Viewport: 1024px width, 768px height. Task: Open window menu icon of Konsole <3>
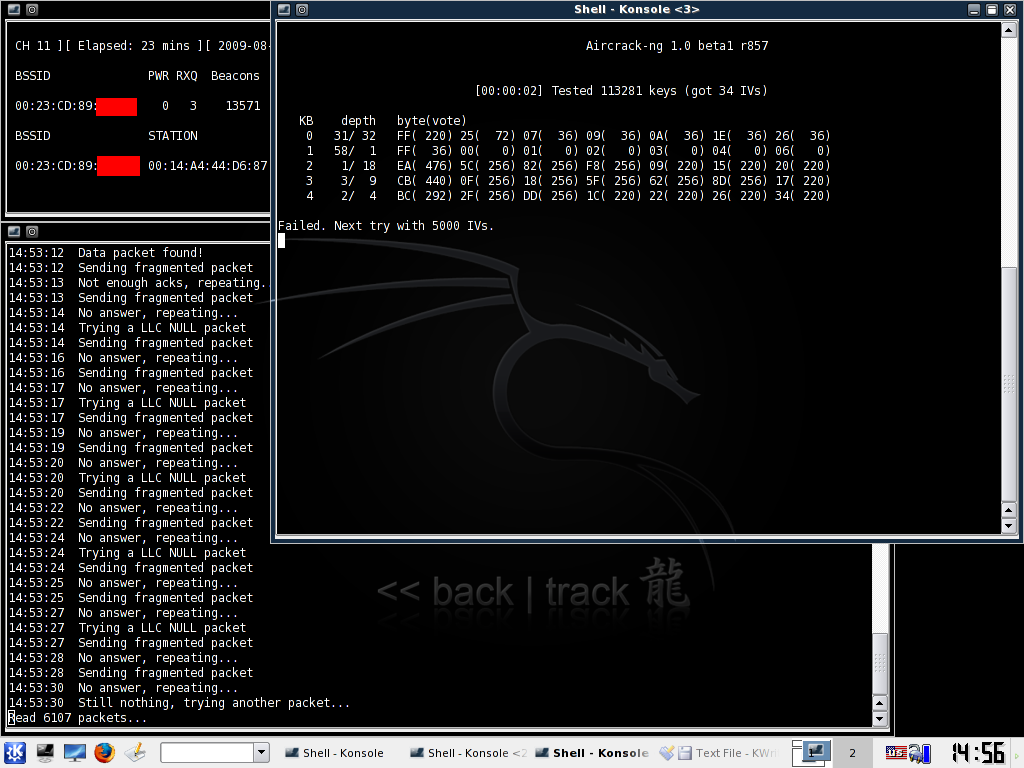point(284,10)
